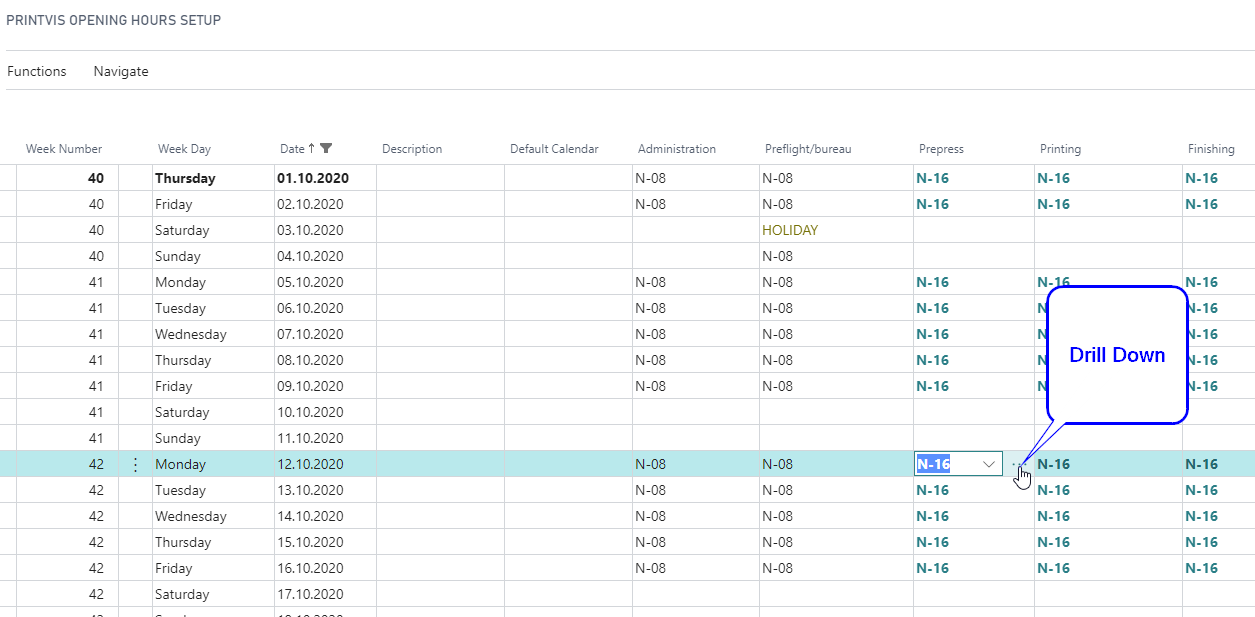Select date cell 12.10.2020
The height and width of the screenshot is (617, 1255).
pos(310,464)
